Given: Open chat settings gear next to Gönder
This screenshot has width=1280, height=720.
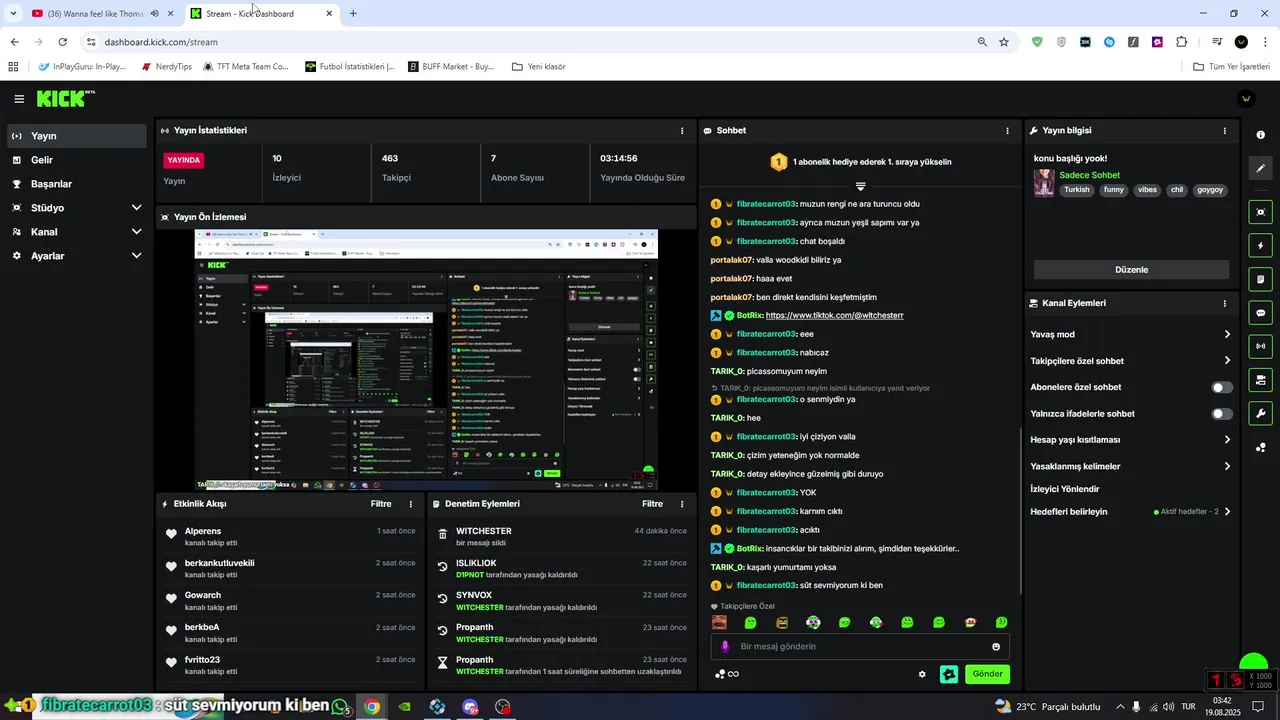Looking at the screenshot, I should (922, 674).
